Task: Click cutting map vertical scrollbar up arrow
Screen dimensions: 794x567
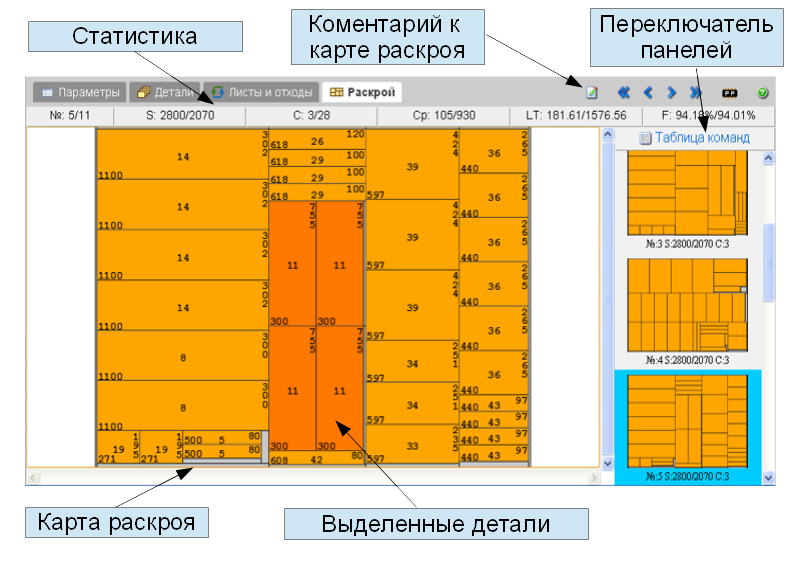Action: click(x=608, y=135)
